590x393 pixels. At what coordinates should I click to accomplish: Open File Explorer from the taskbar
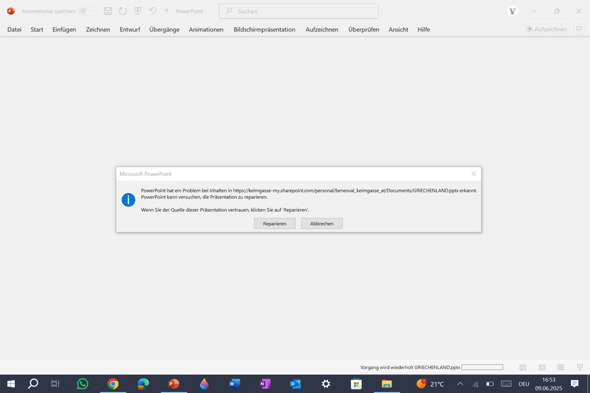[x=387, y=384]
